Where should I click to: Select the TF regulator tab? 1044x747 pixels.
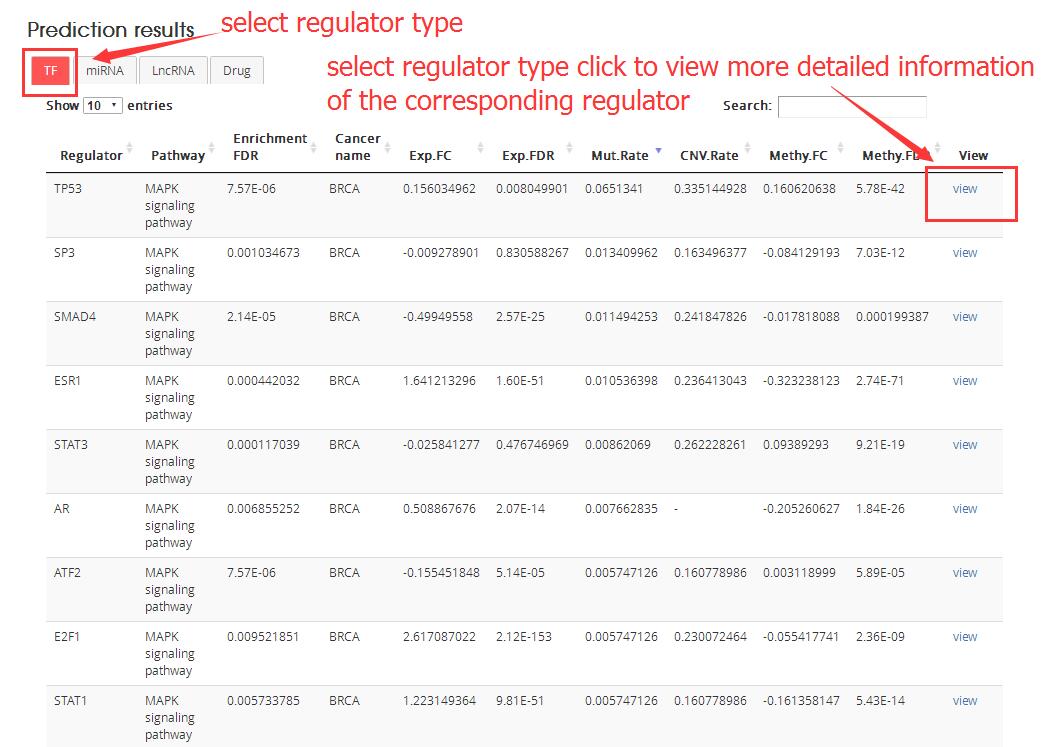click(50, 71)
